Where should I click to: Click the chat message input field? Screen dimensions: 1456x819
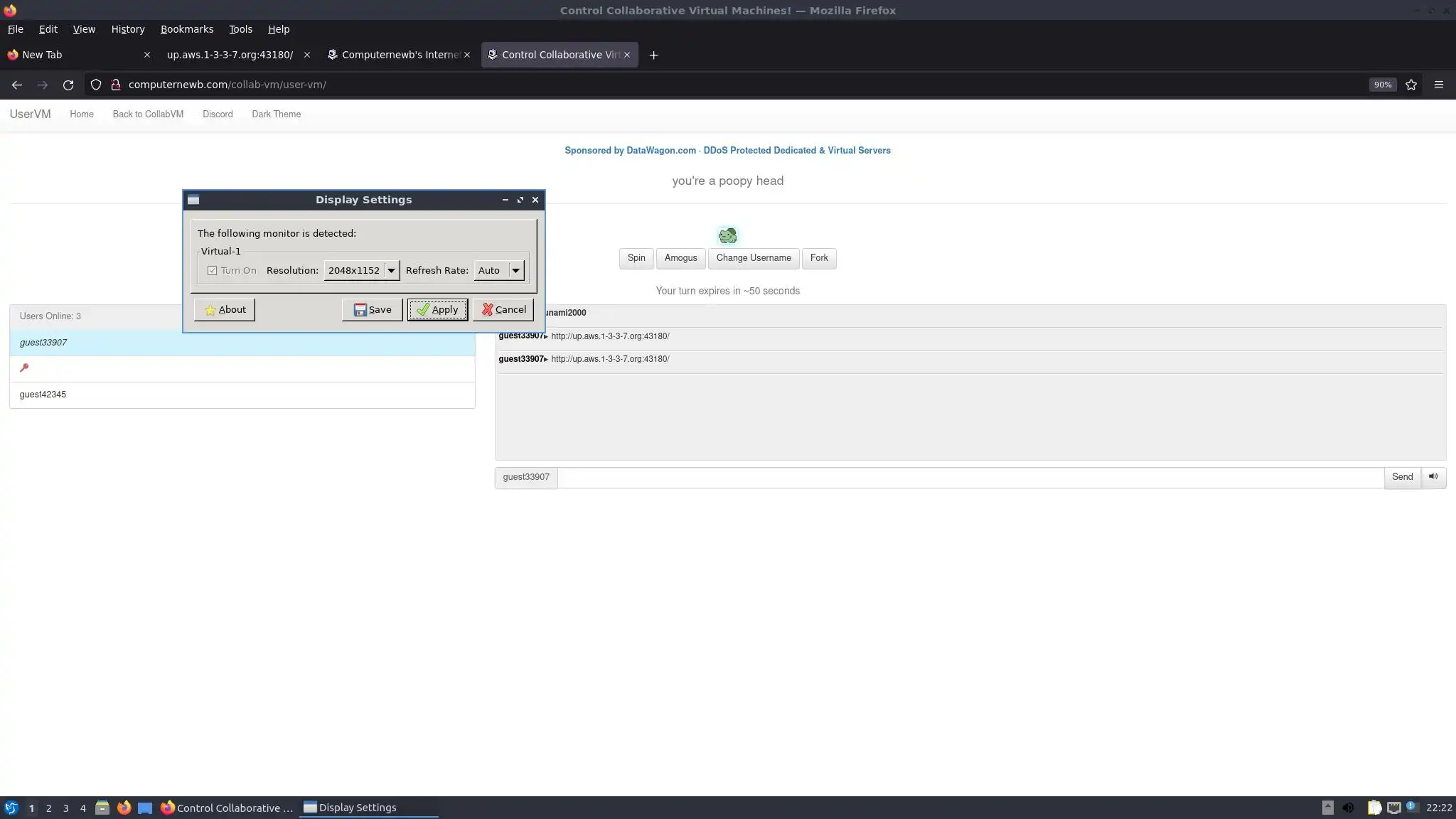[x=970, y=477]
